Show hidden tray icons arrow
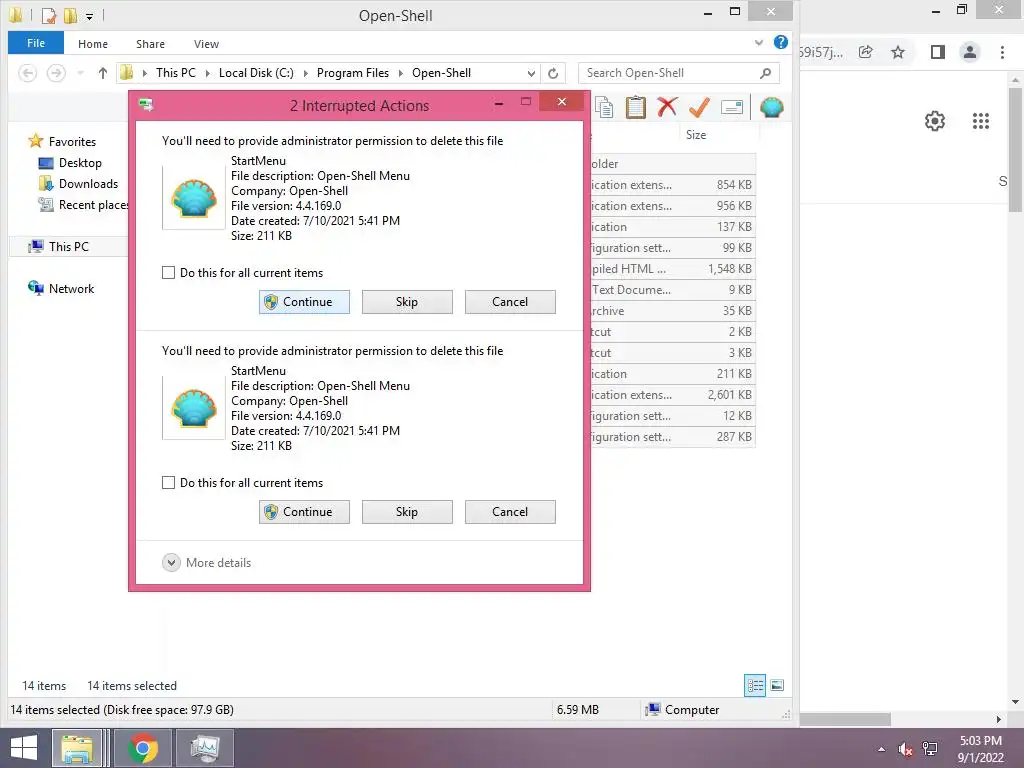This screenshot has width=1024, height=768. point(882,749)
